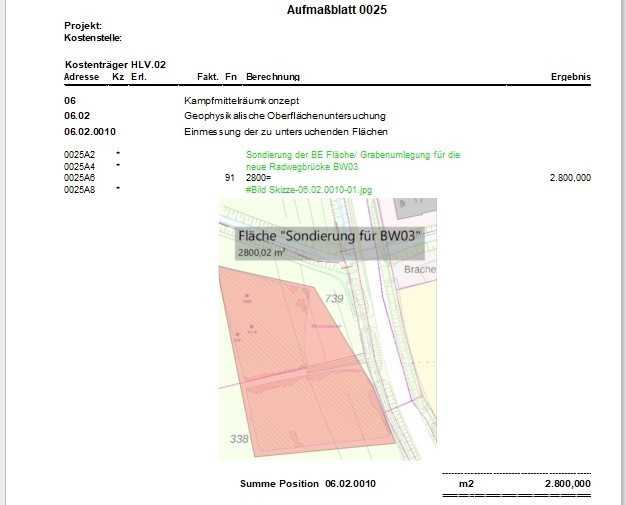Click the Adresse column header
Viewport: 626px width, 505px height.
tap(81, 77)
